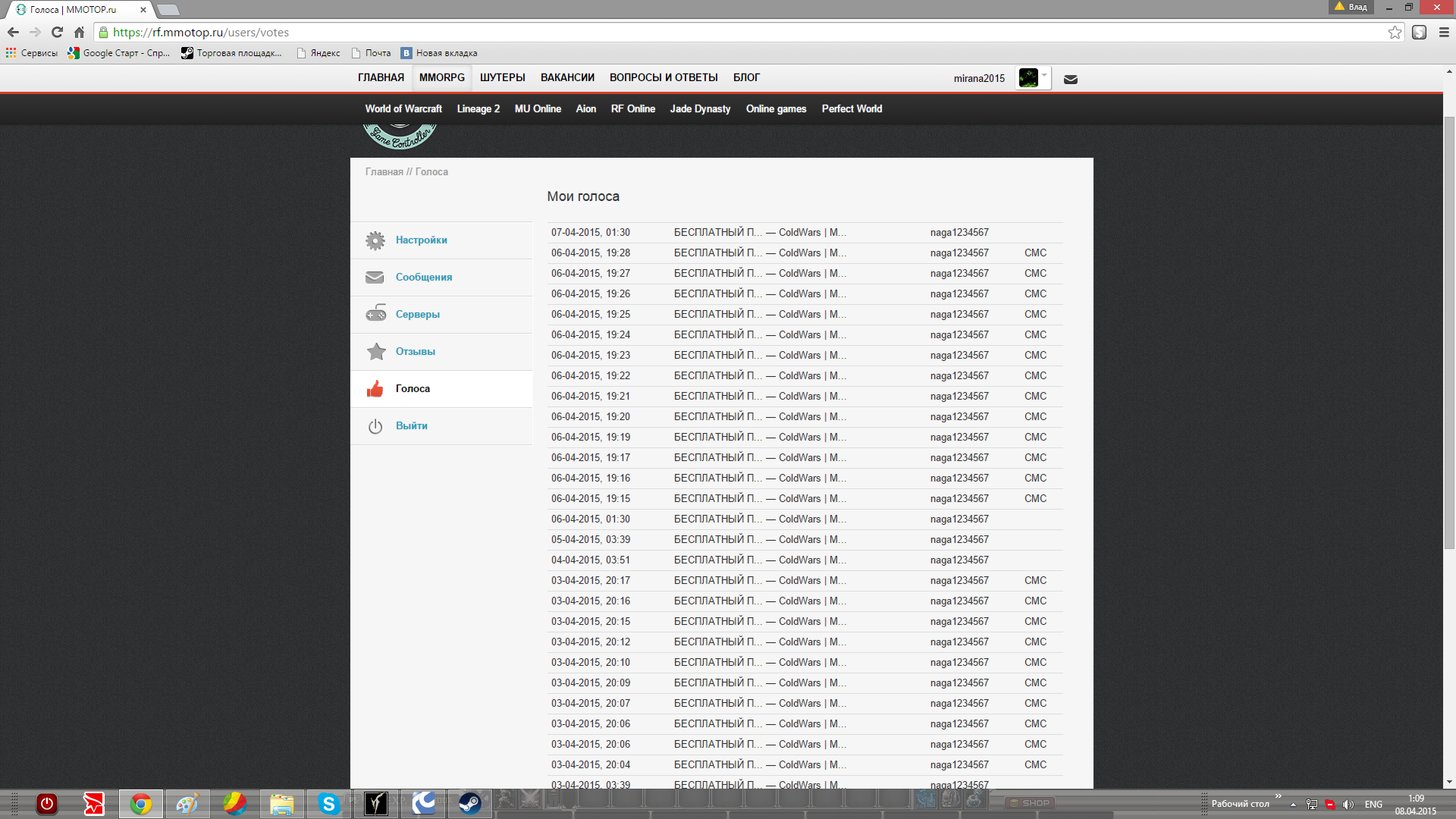Open the Google Старт bookmark
1456x819 pixels.
click(119, 53)
